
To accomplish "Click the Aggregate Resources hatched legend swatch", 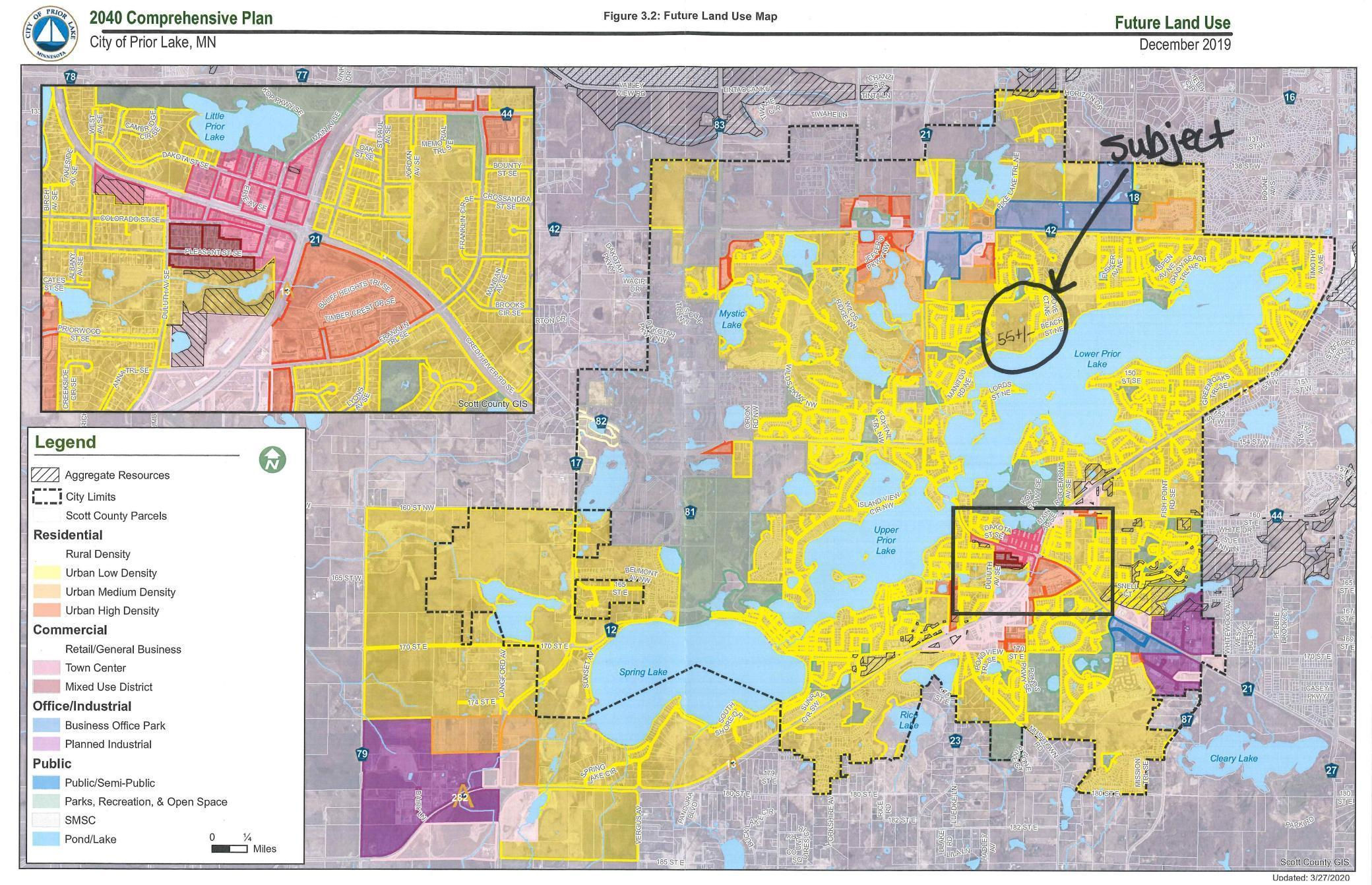I will (46, 475).
